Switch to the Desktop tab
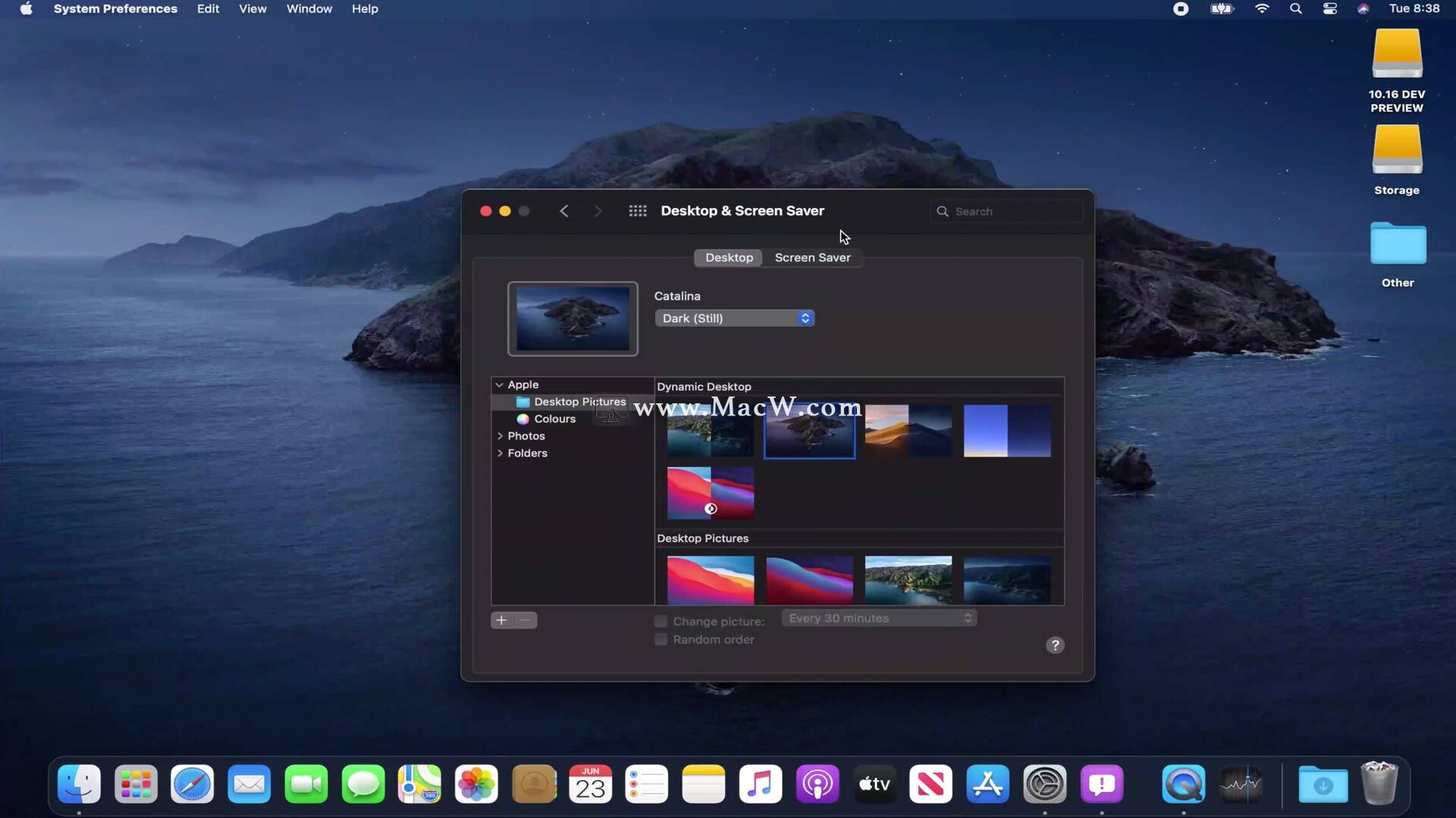Screen dimensions: 1456x818 coord(729,258)
